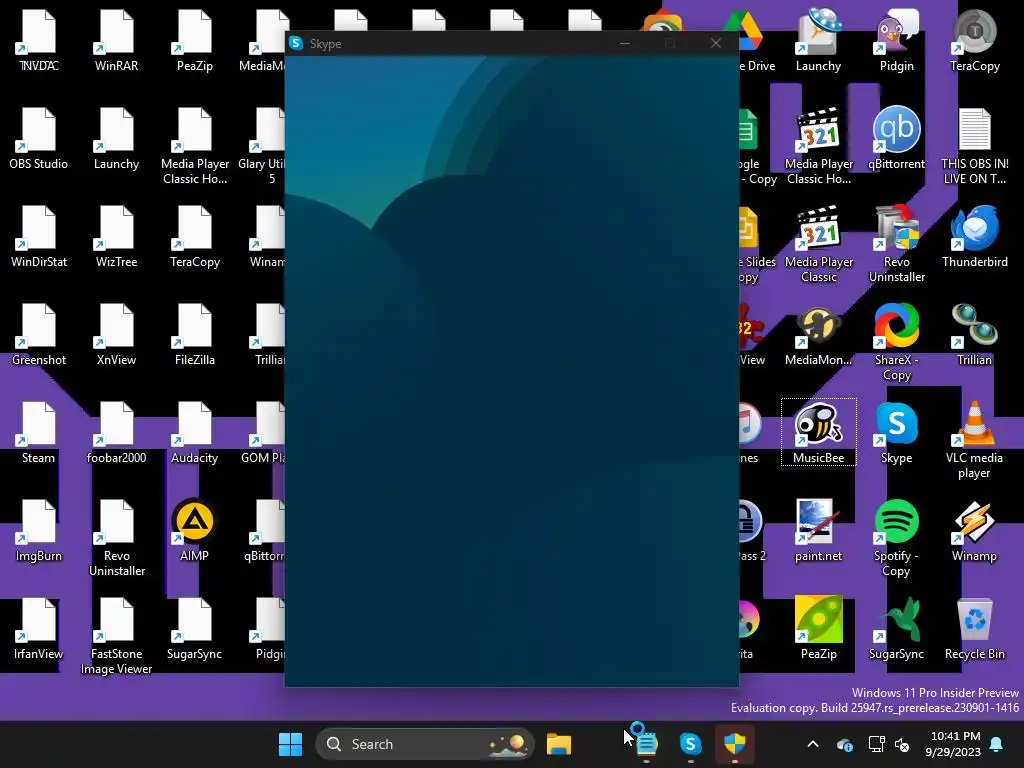
Task: Open the MediaMon... shortcut icon
Action: coord(818,334)
